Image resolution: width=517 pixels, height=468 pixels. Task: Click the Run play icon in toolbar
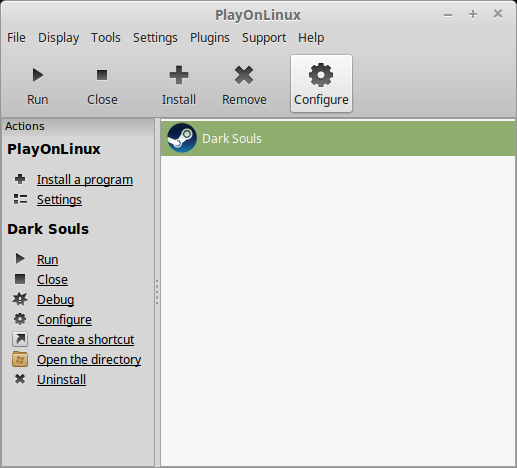pyautogui.click(x=38, y=75)
